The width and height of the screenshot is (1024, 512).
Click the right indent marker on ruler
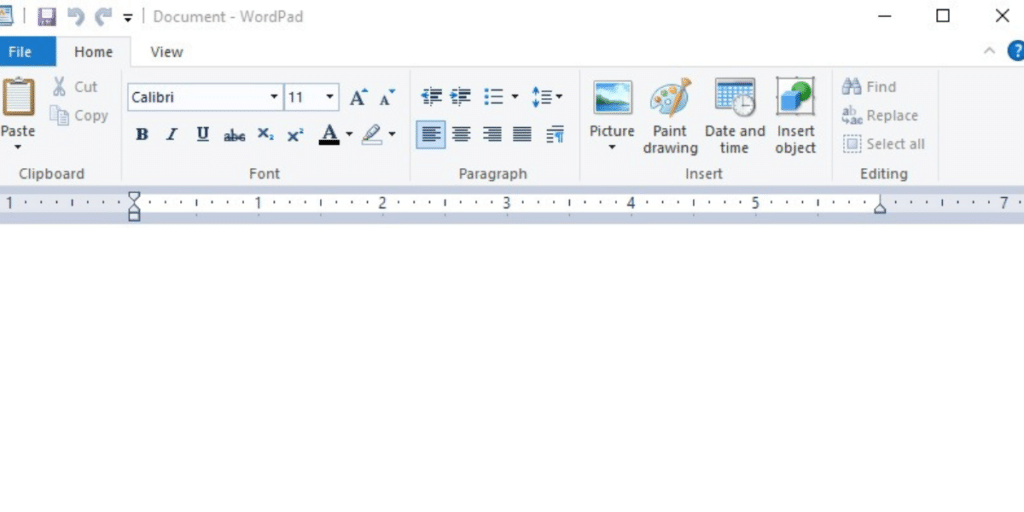tap(880, 206)
